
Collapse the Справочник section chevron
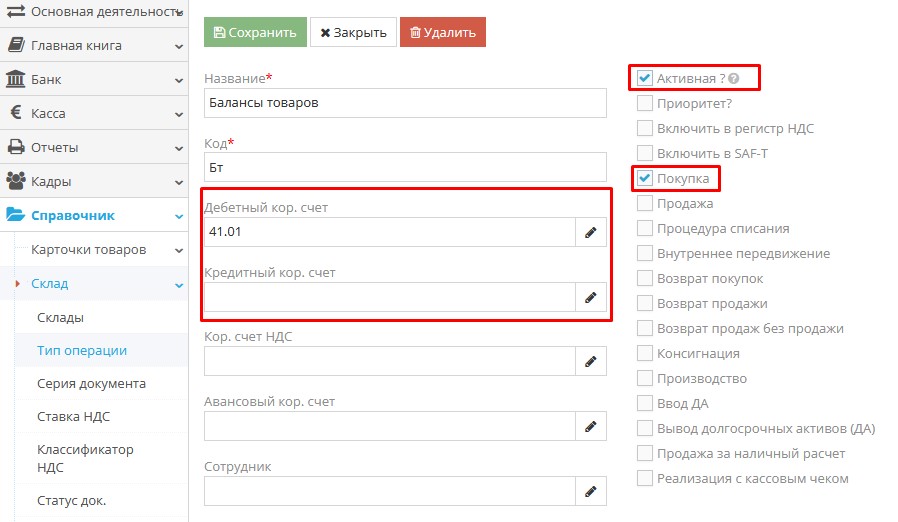point(178,216)
